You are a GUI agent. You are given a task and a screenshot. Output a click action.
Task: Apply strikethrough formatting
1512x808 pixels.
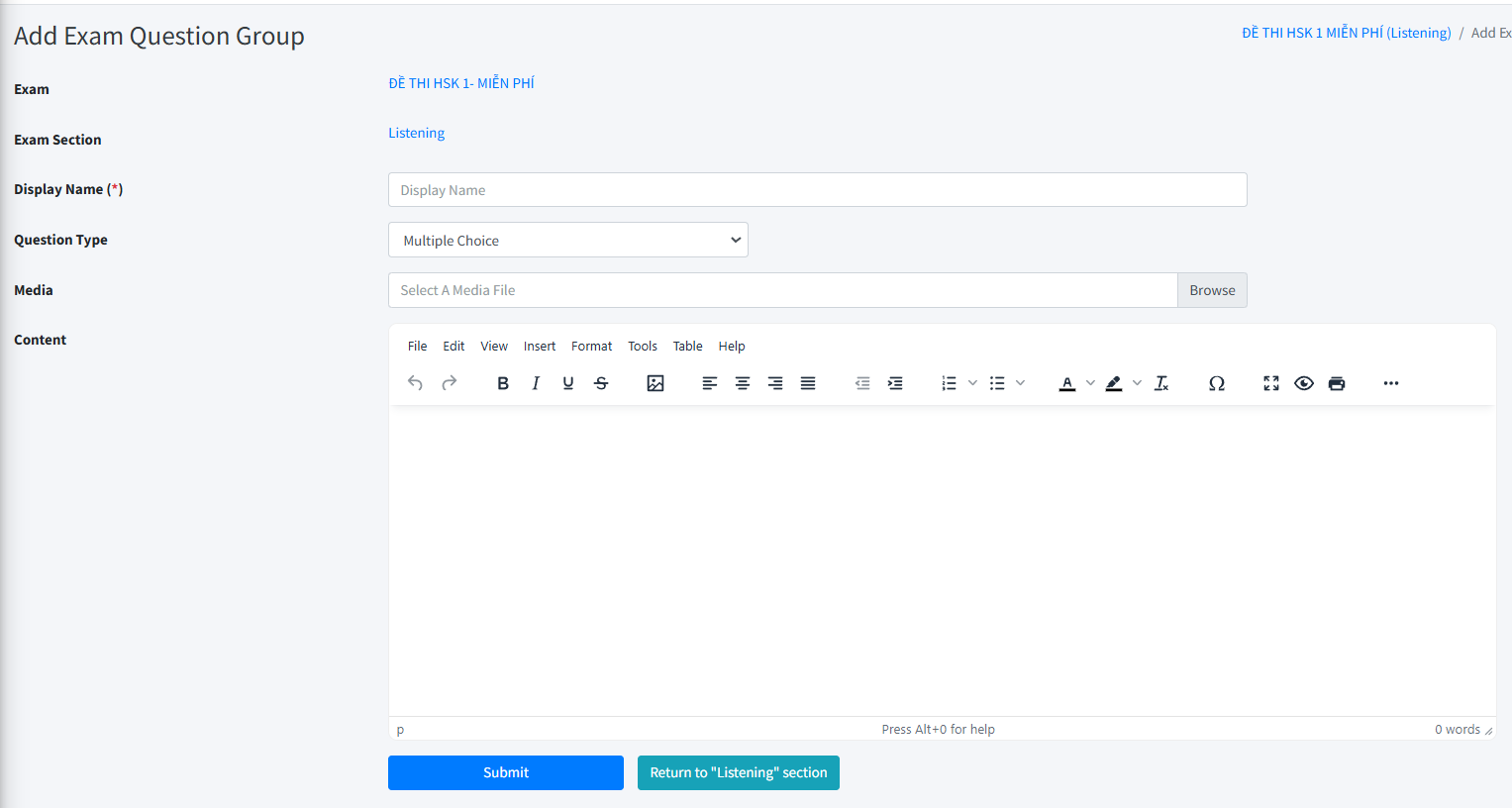pos(601,383)
